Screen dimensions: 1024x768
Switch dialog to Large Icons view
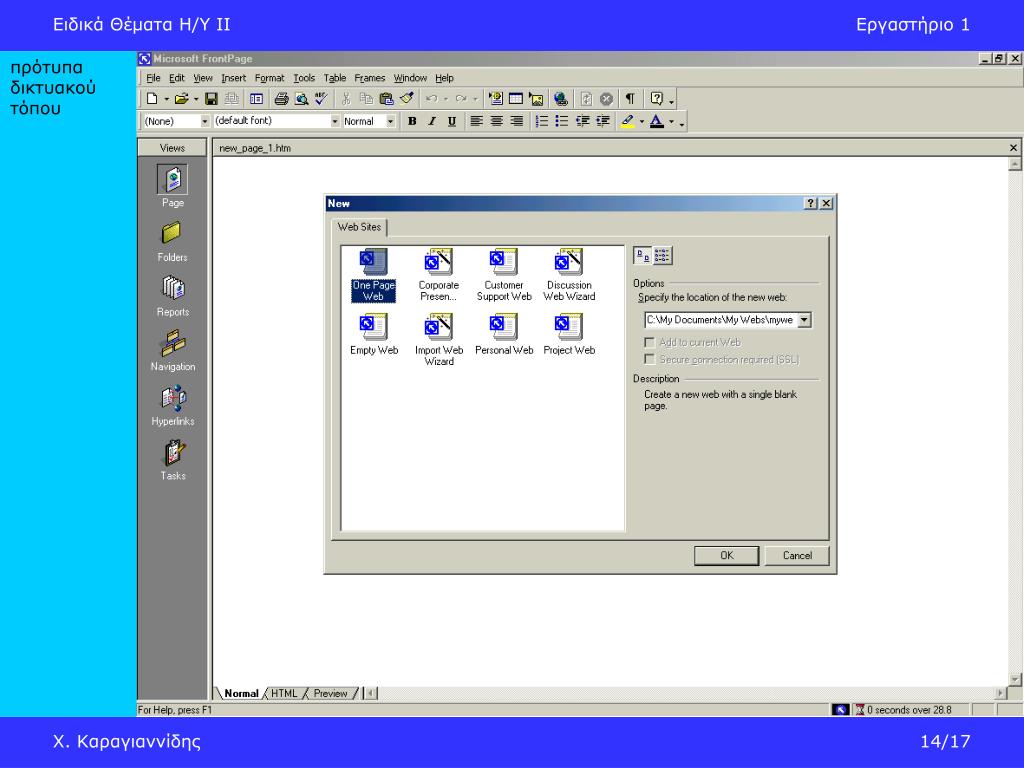[x=643, y=255]
